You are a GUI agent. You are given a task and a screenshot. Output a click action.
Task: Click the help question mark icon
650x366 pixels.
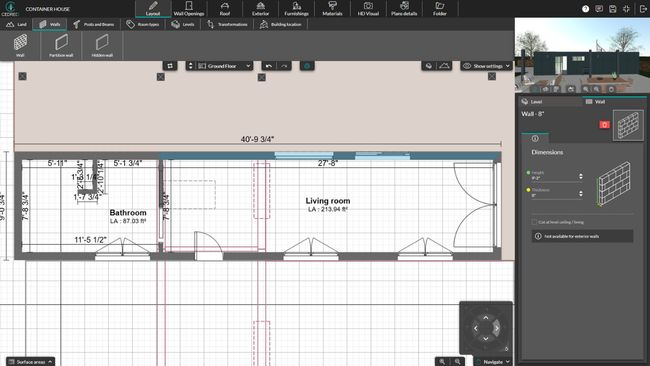tap(585, 9)
